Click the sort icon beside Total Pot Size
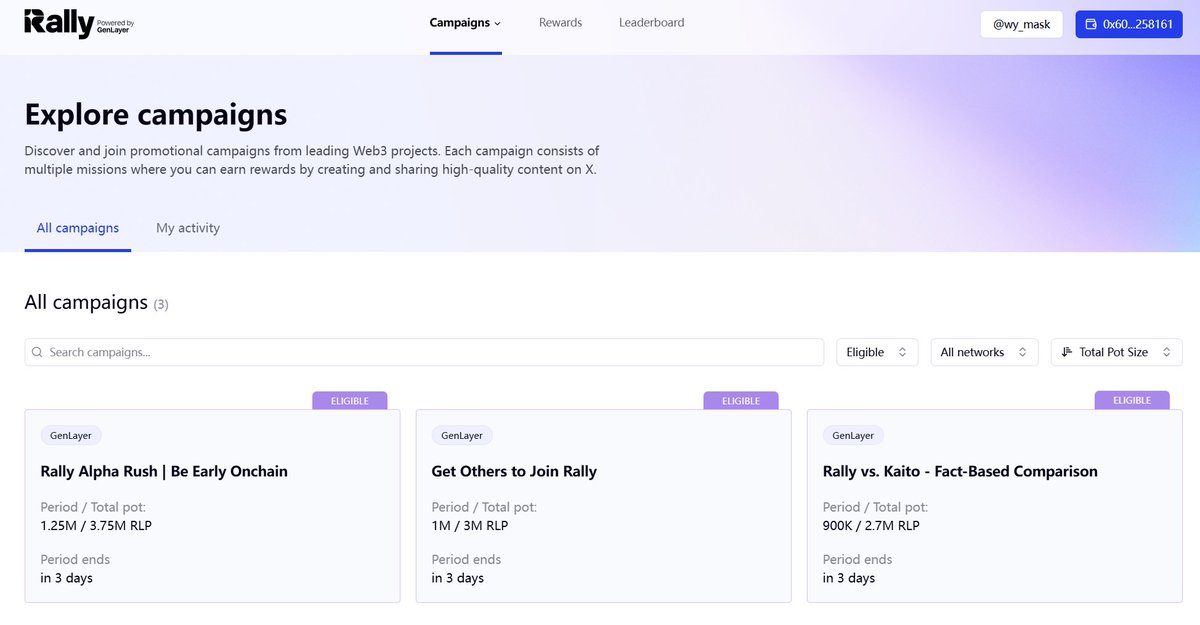This screenshot has width=1200, height=625. tap(1067, 352)
